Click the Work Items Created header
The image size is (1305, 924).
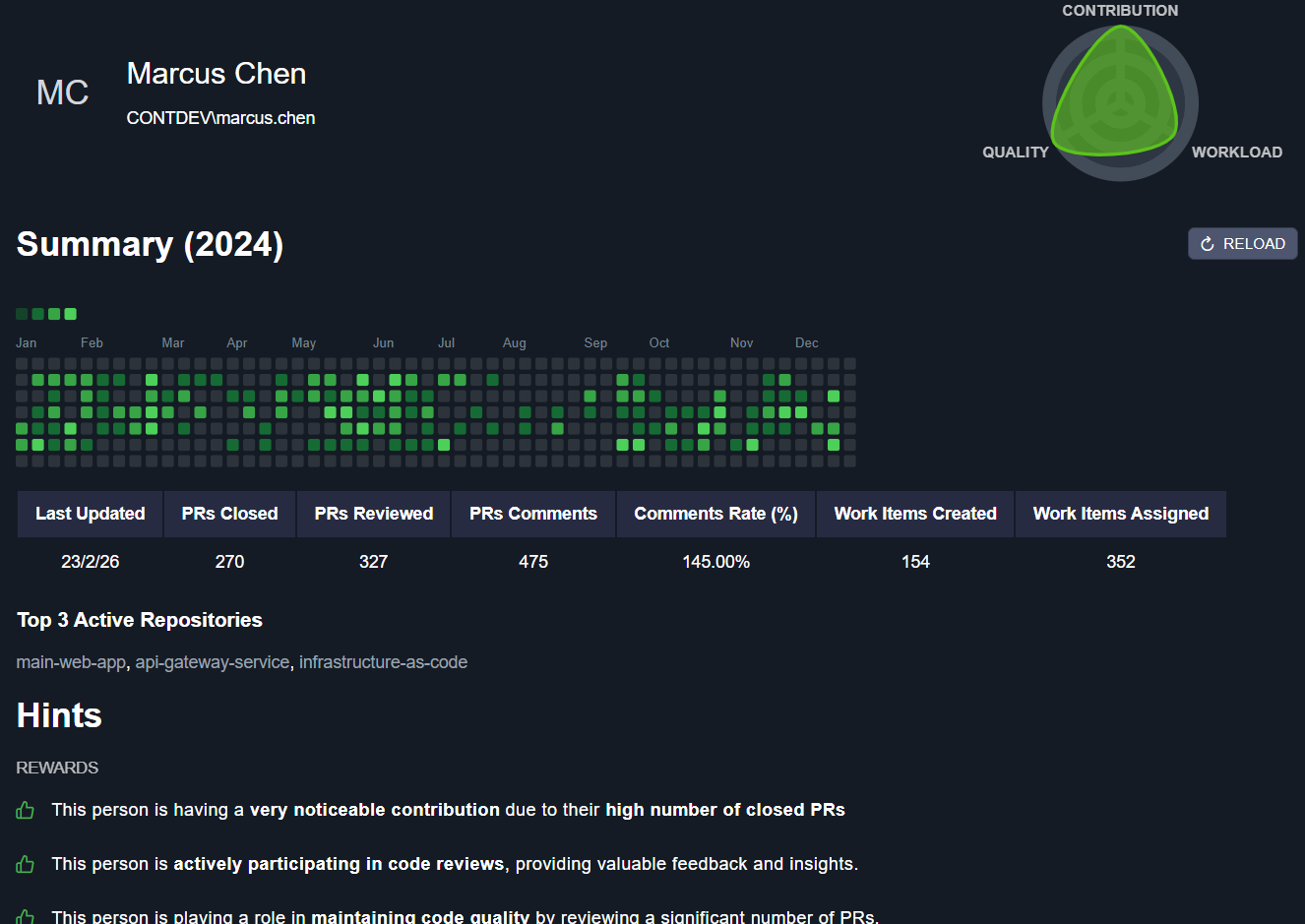click(914, 514)
